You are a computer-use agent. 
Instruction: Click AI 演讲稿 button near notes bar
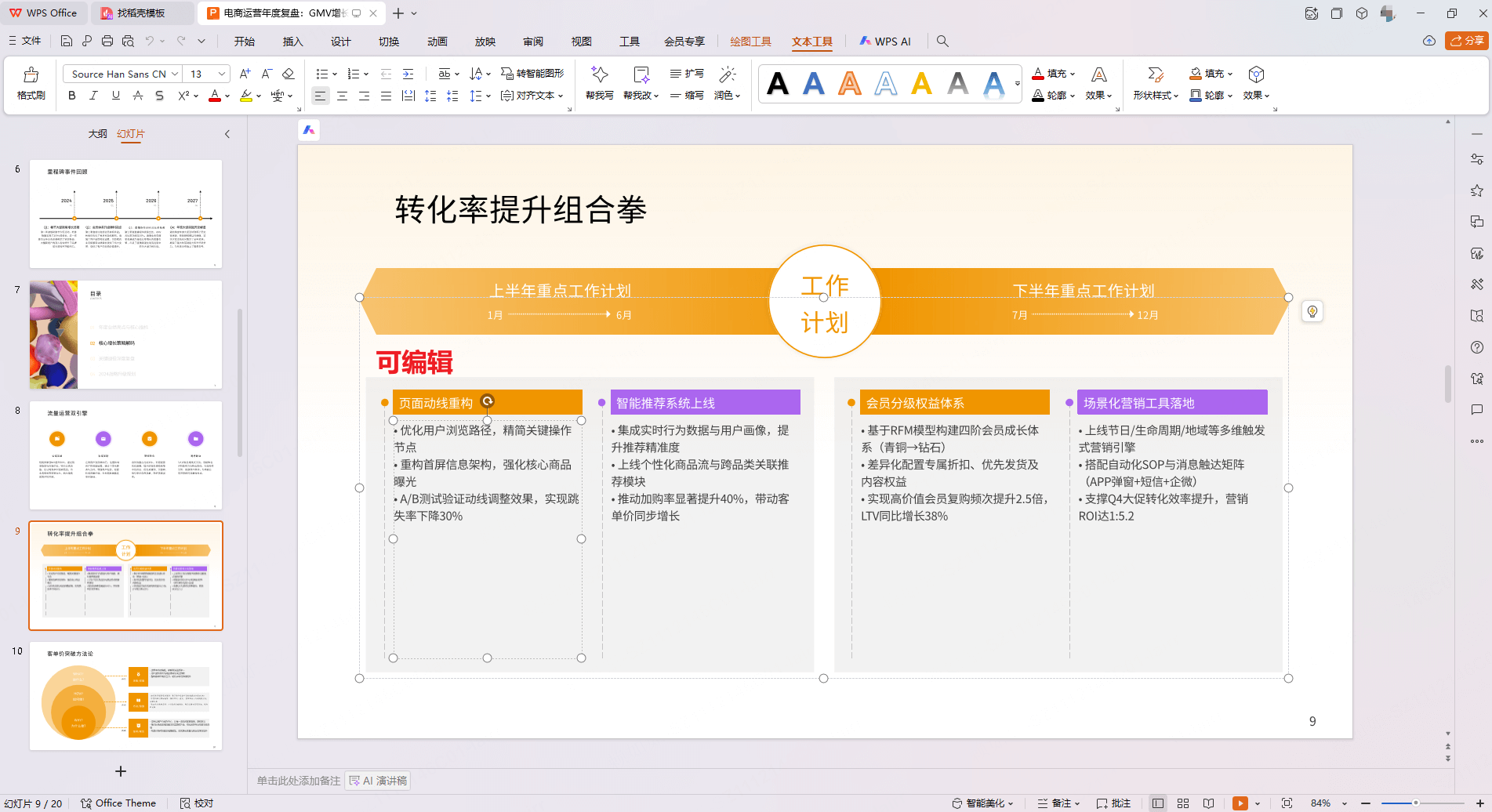(377, 780)
